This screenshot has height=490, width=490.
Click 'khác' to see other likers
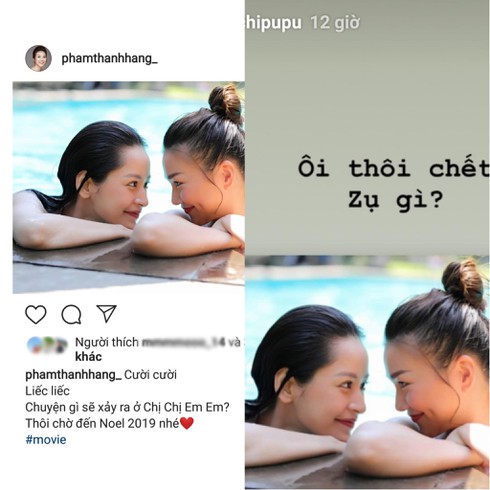tap(88, 357)
